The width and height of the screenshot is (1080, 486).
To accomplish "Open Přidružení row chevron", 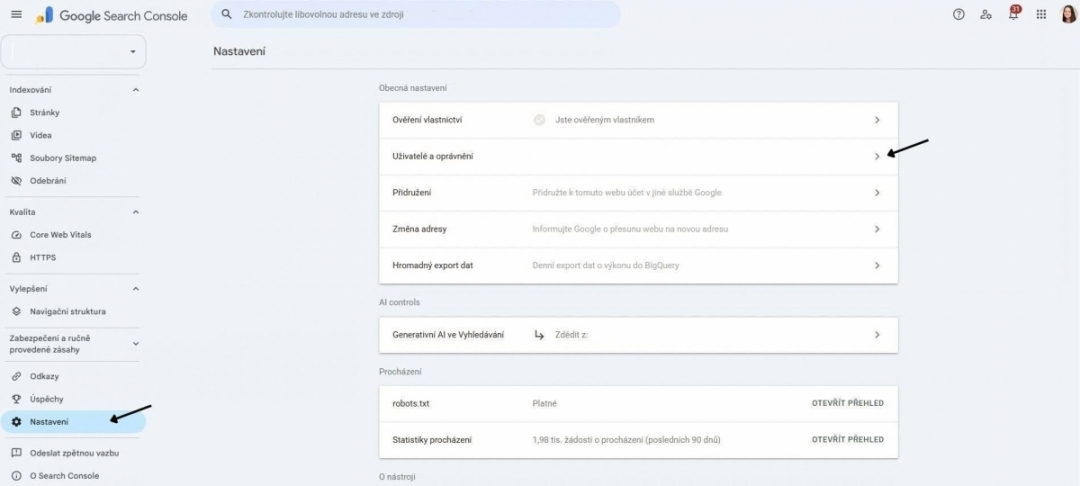I will pos(877,193).
